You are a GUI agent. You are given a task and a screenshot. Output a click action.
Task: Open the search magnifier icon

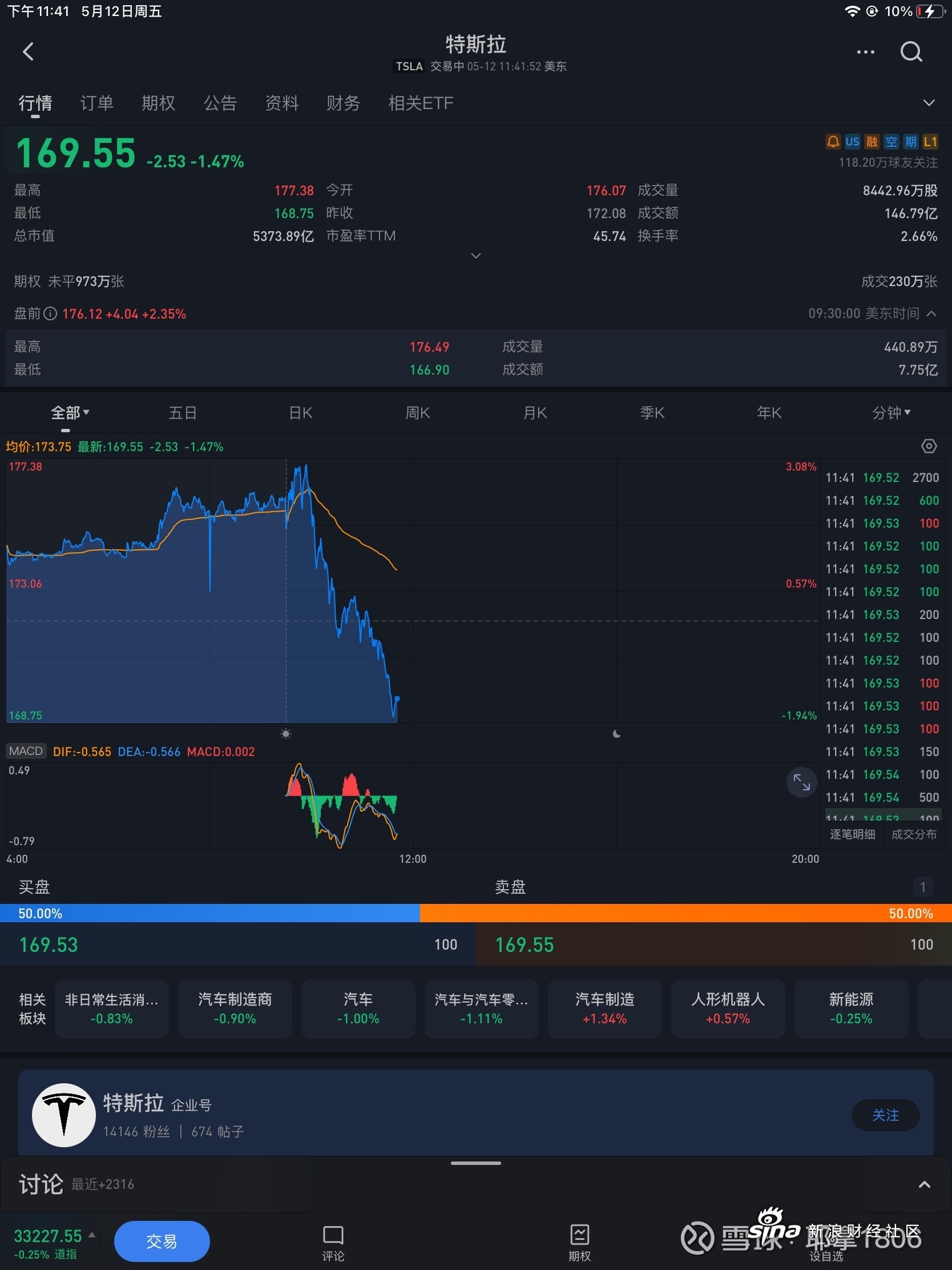coord(911,51)
